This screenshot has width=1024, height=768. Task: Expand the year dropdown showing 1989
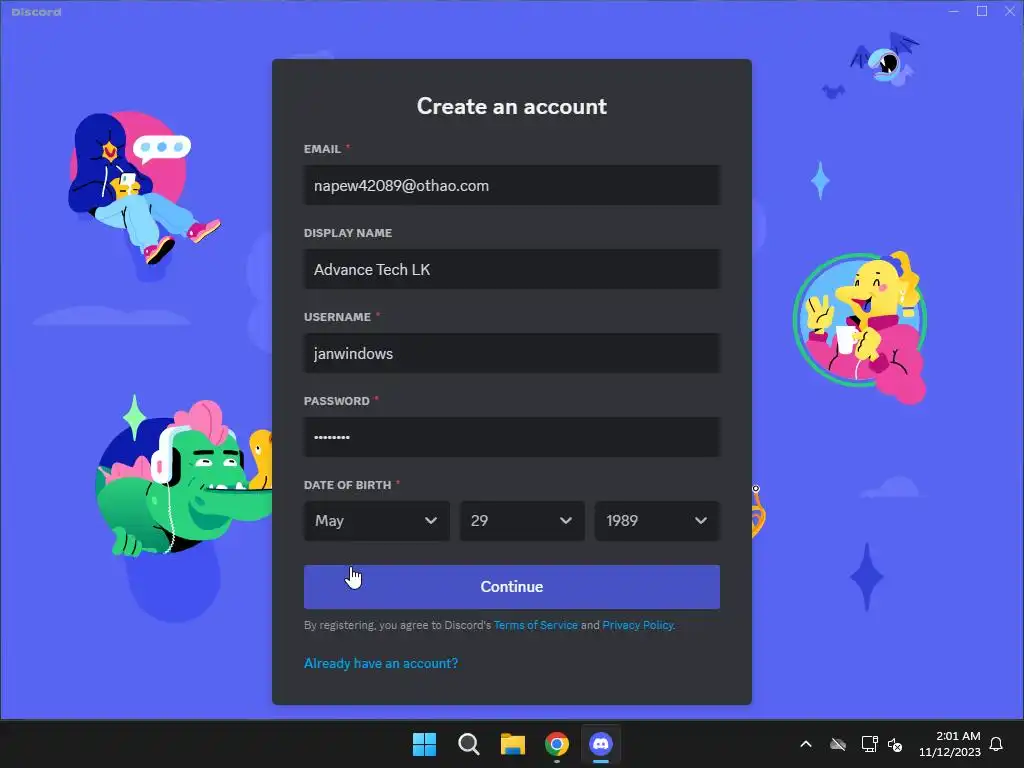657,520
